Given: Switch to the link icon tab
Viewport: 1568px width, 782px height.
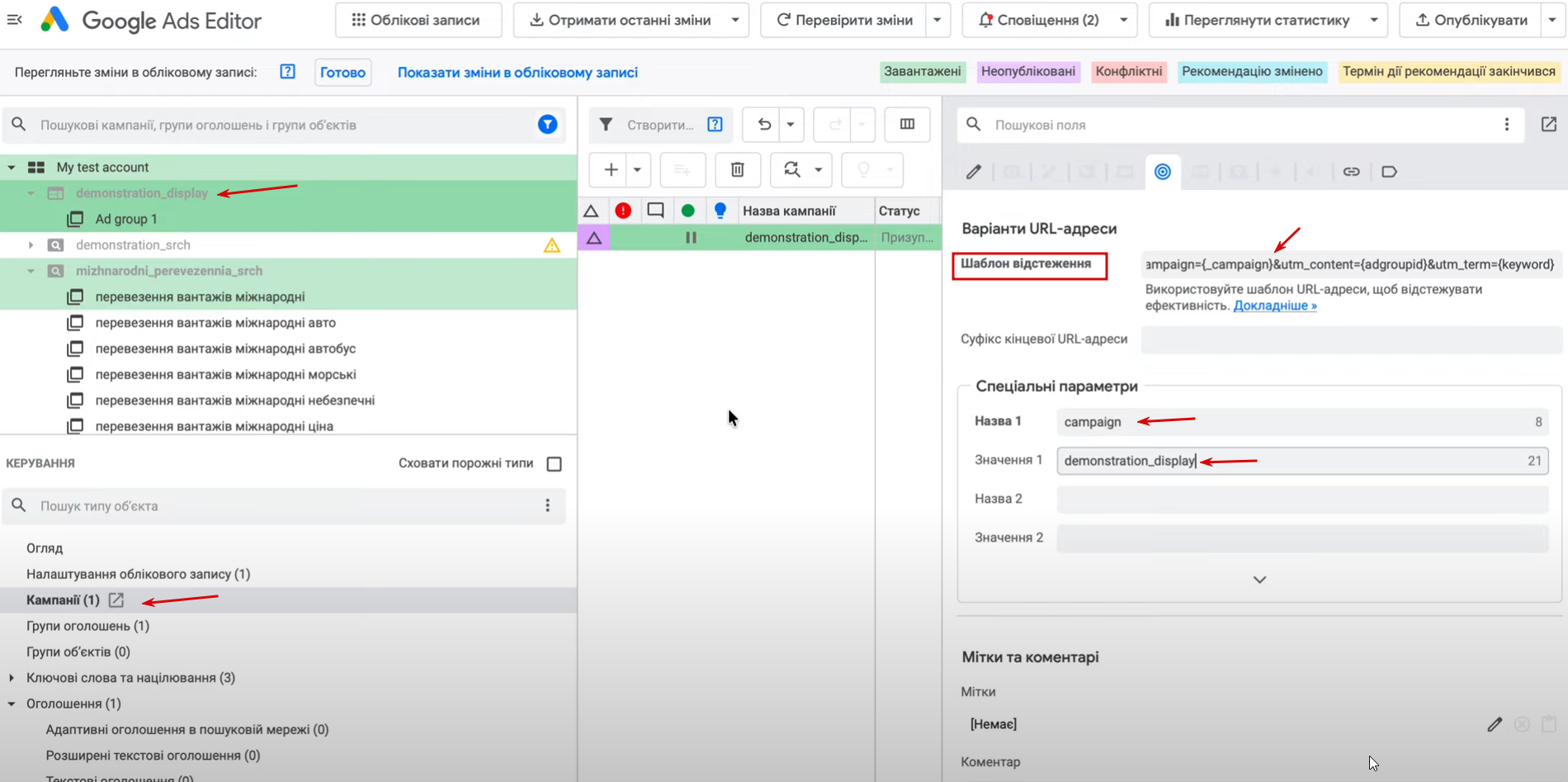Looking at the screenshot, I should pos(1351,172).
